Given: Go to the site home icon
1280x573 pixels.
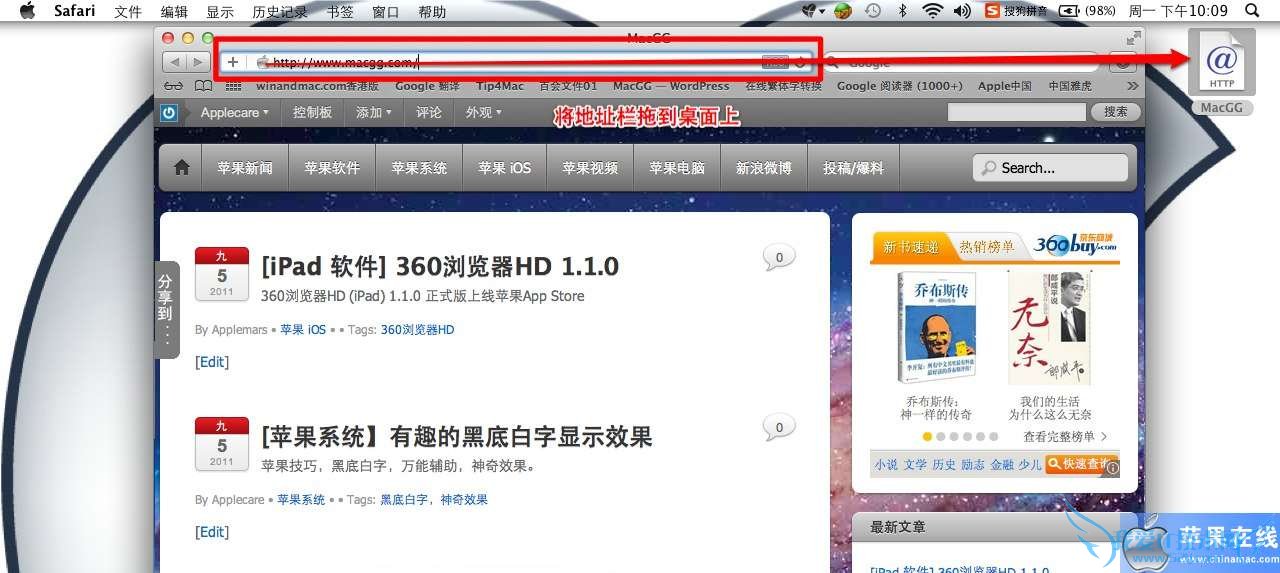Looking at the screenshot, I should (181, 168).
